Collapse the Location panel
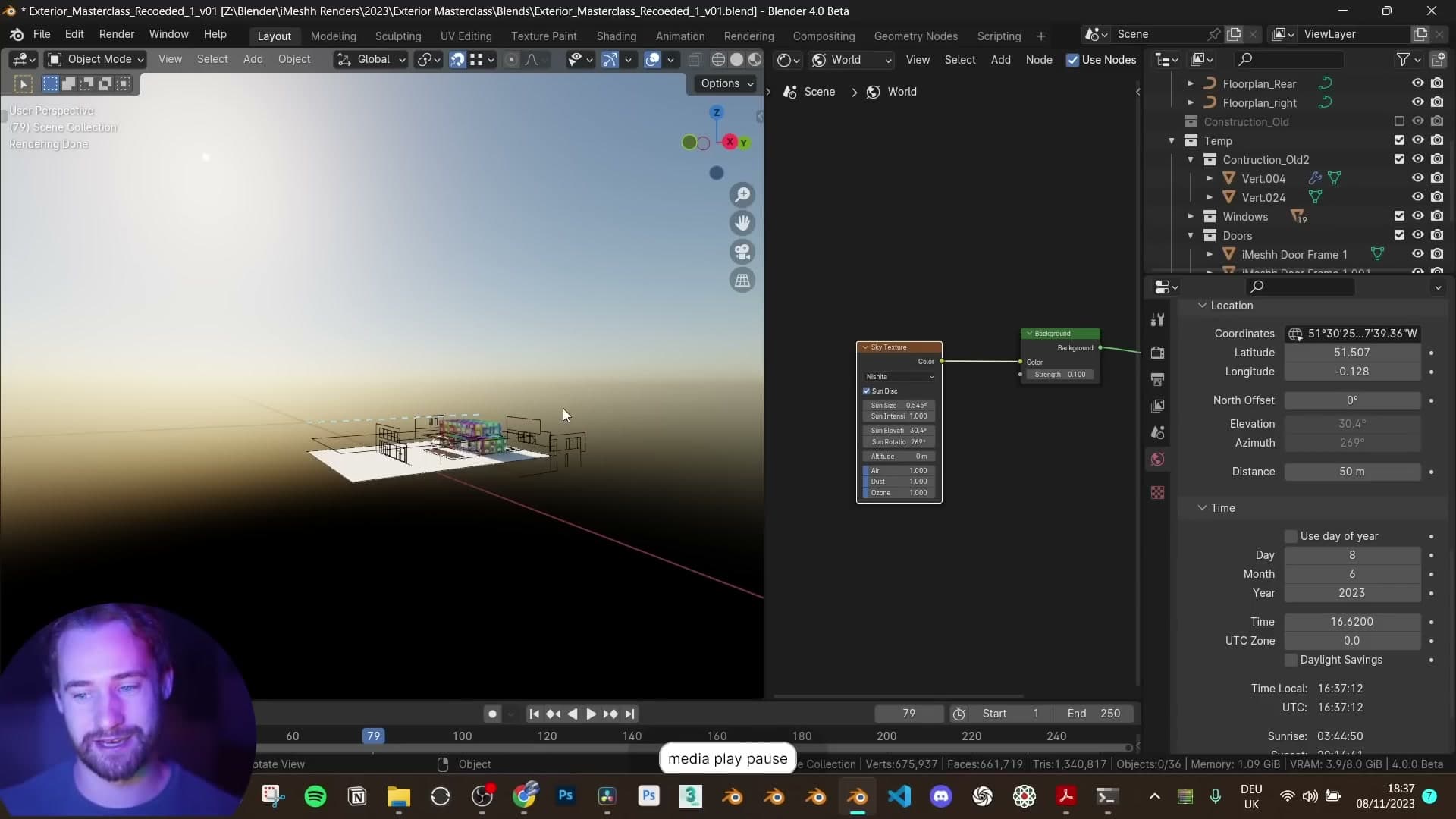The width and height of the screenshot is (1456, 819). coord(1202,306)
